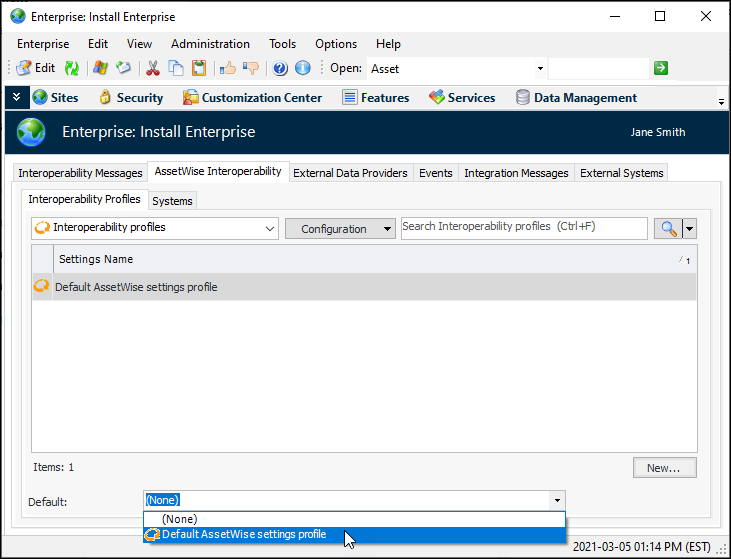
Task: Switch to Integration Messages tab
Action: tap(516, 173)
